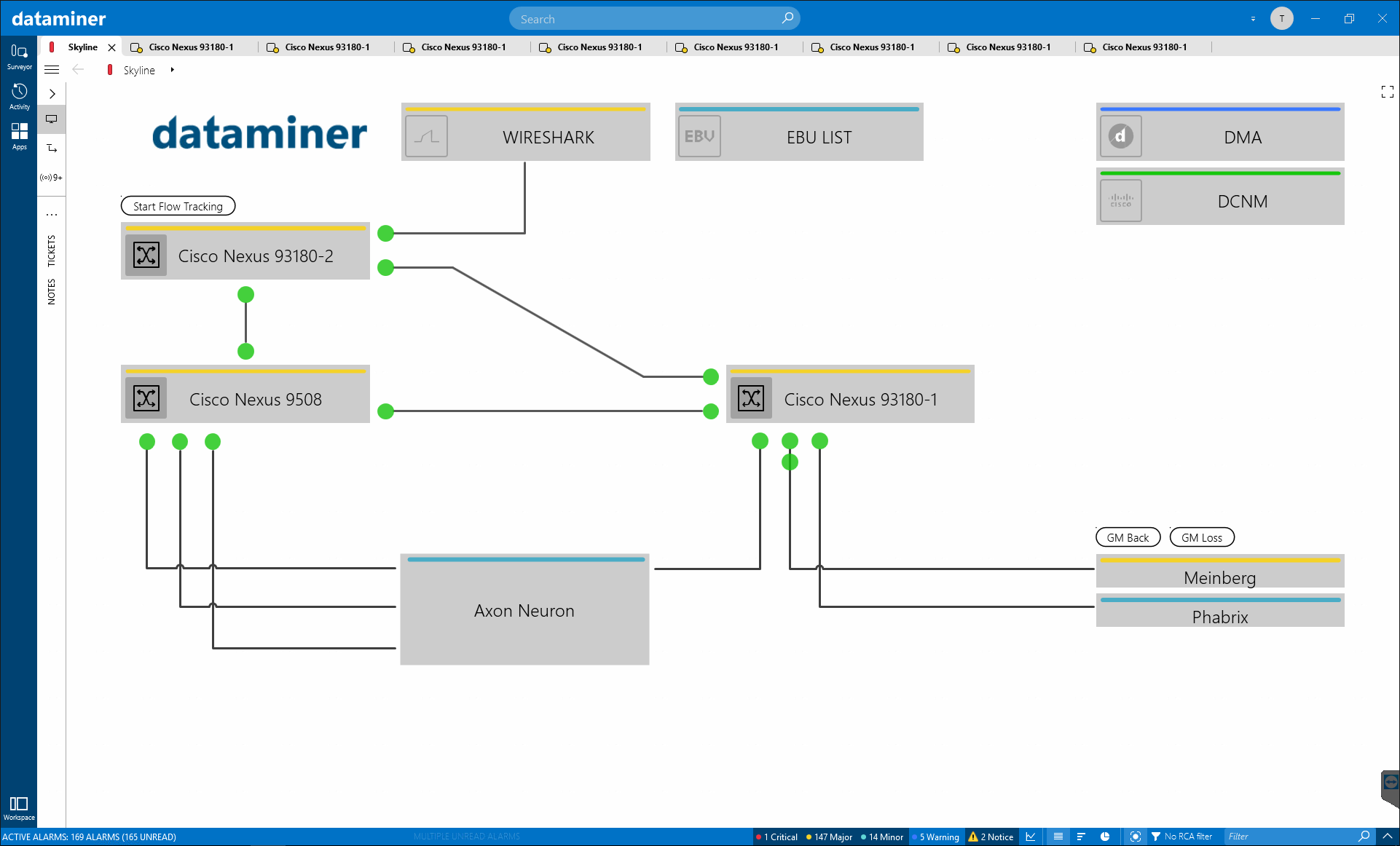The image size is (1400, 846).
Task: Show the alarm pie chart report
Action: tap(1104, 837)
